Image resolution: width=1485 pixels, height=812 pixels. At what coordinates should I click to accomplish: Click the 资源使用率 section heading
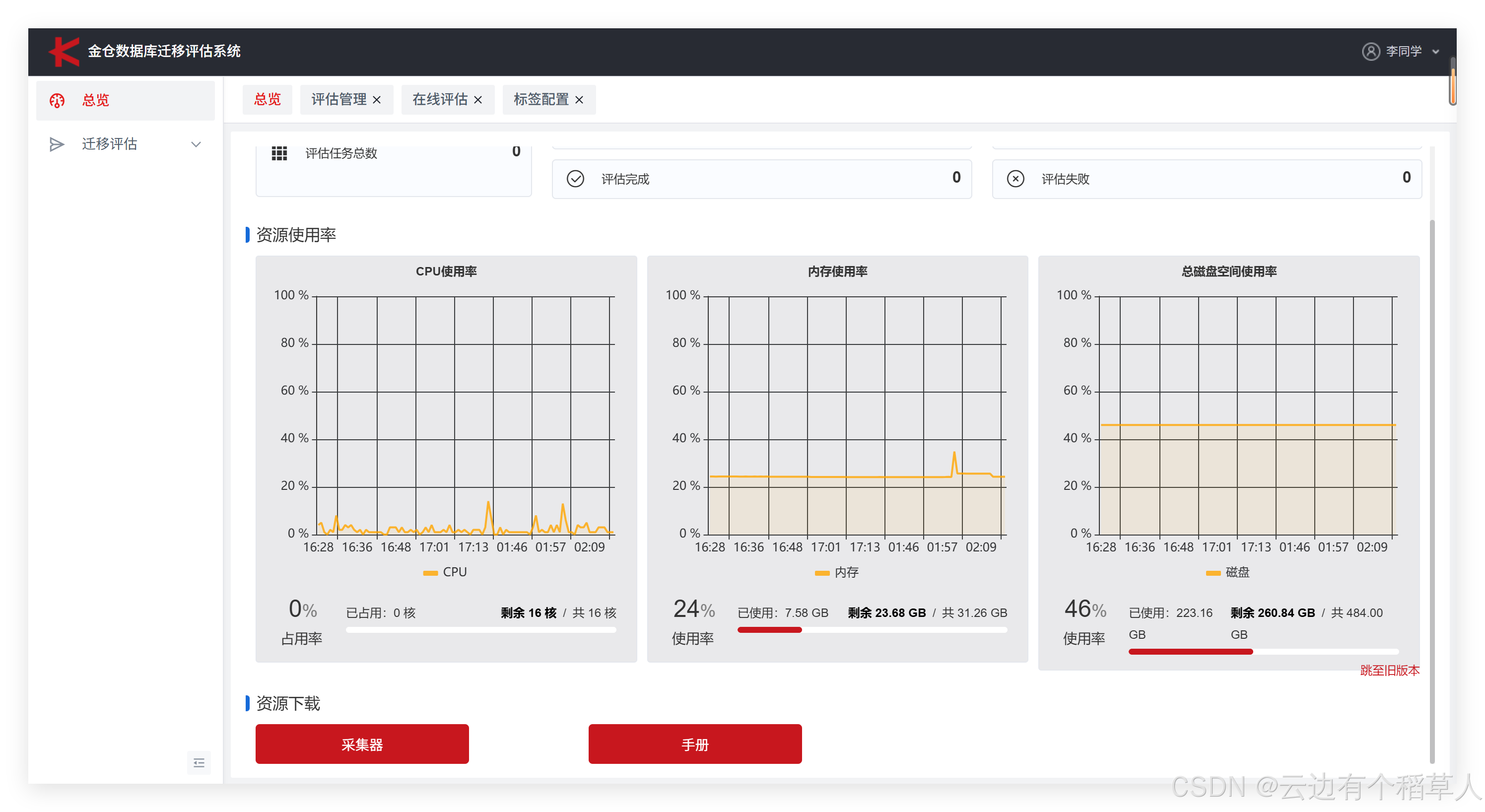point(296,235)
